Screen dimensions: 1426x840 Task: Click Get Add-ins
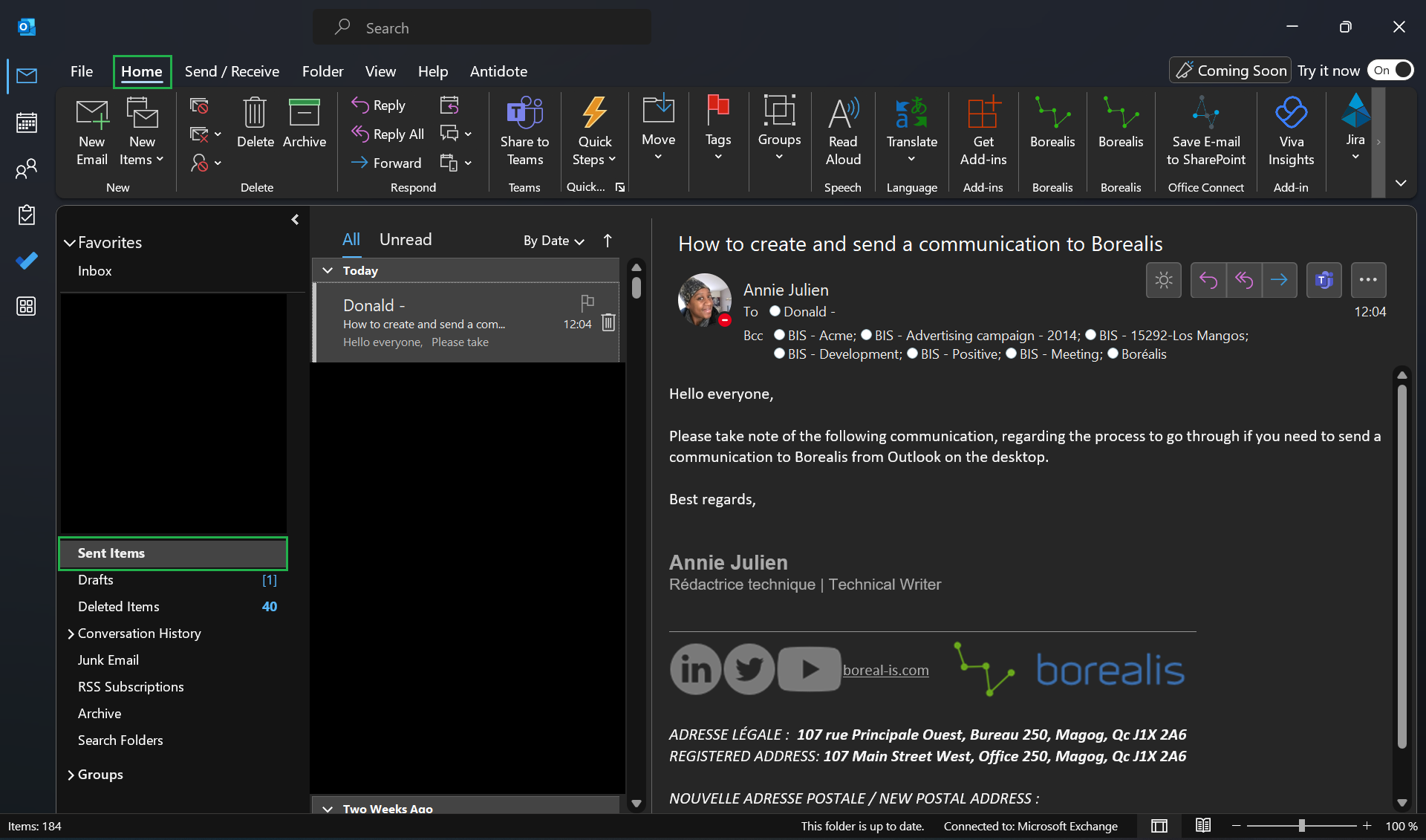coord(983,132)
